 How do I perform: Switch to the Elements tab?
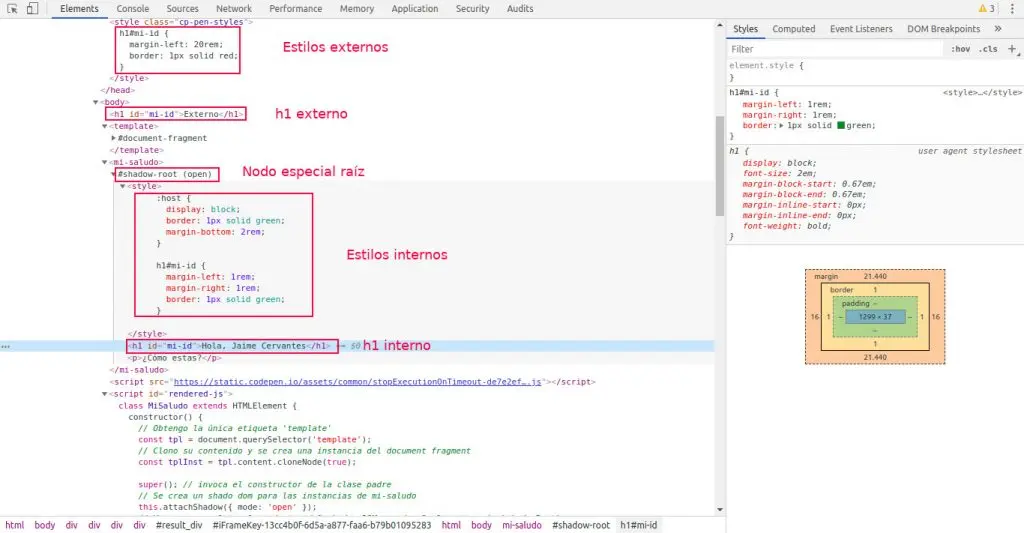coord(79,8)
